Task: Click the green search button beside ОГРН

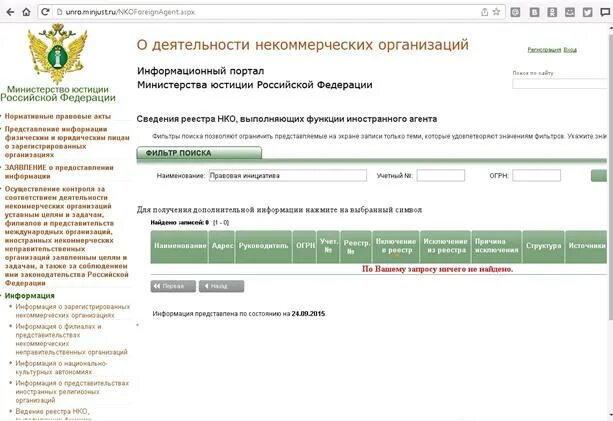Action: [x=599, y=176]
